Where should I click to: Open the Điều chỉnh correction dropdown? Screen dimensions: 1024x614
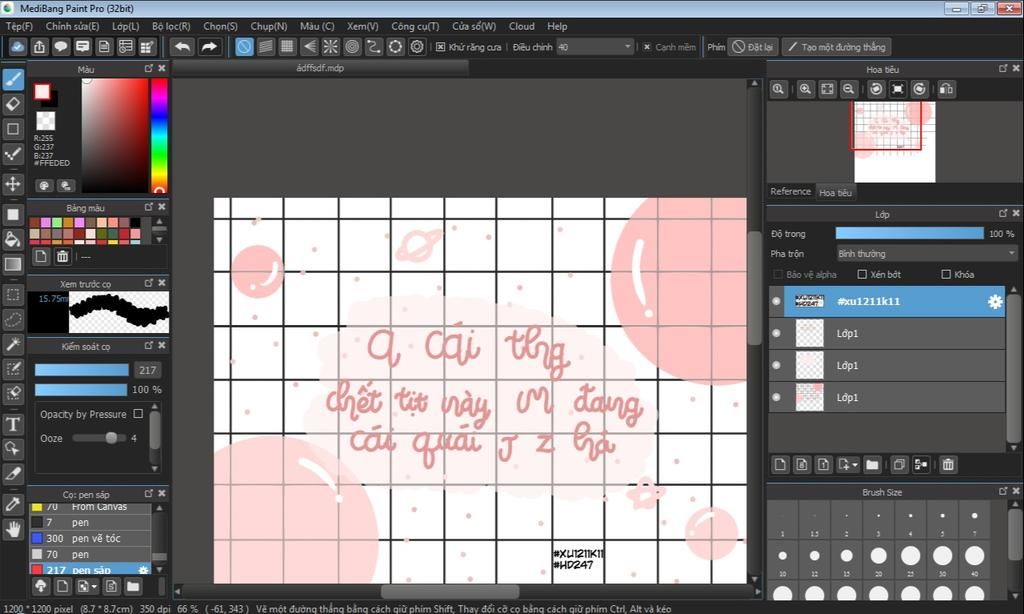click(x=595, y=47)
